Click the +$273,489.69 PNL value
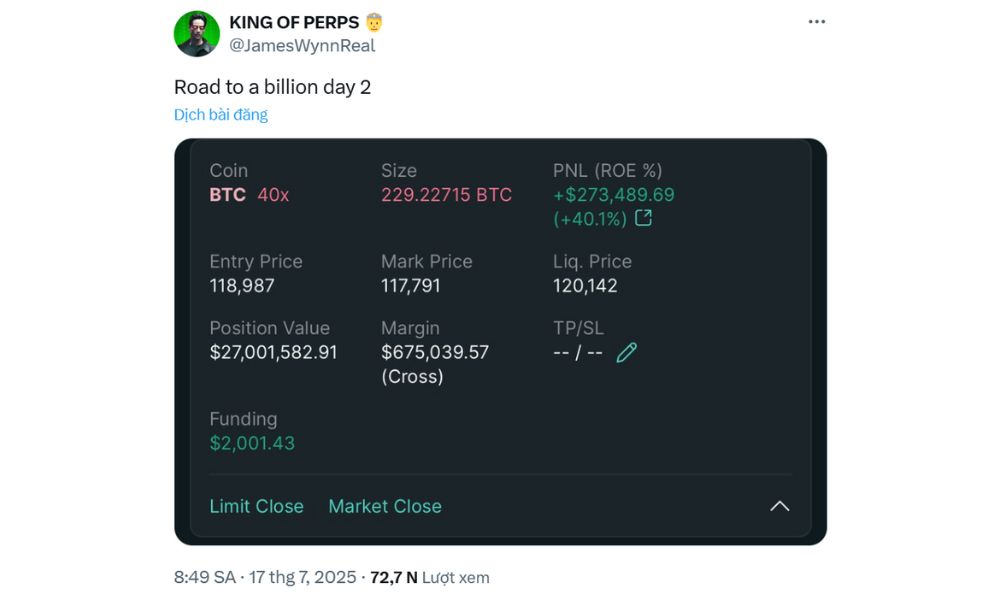This screenshot has height=600, width=1000. pos(613,195)
